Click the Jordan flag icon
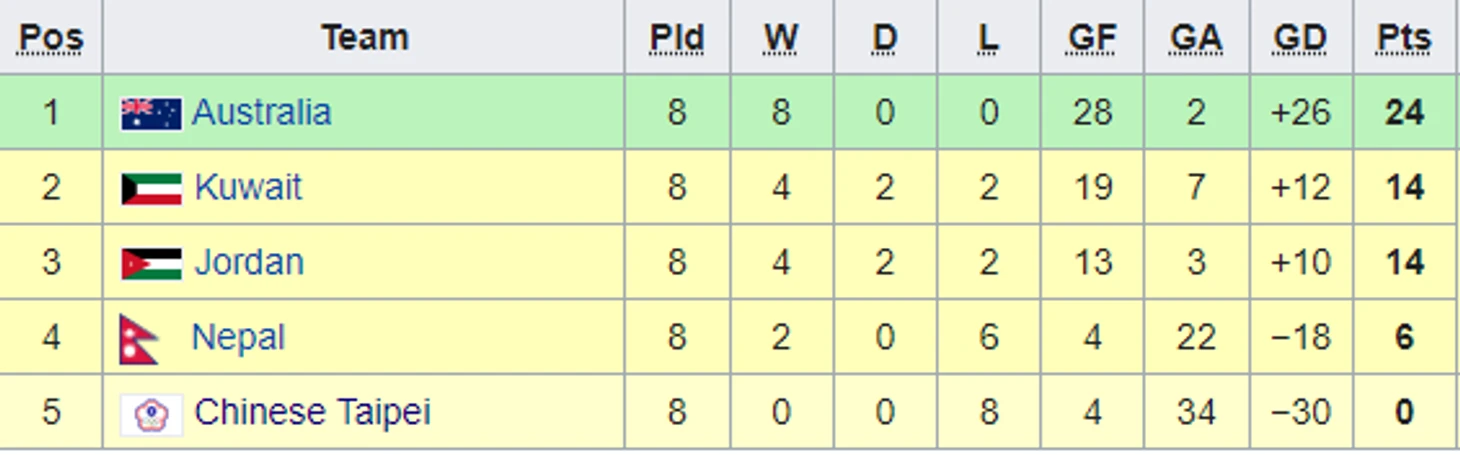Image resolution: width=1460 pixels, height=455 pixels. tap(151, 264)
